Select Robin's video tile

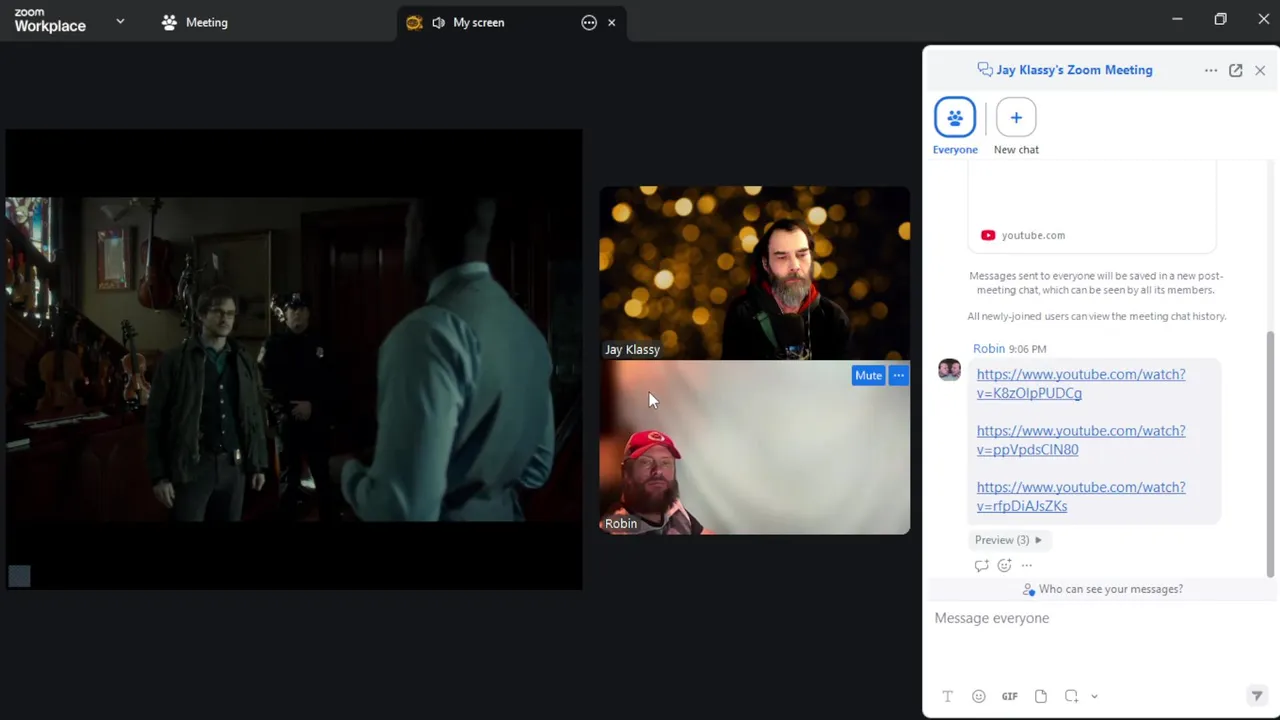755,447
